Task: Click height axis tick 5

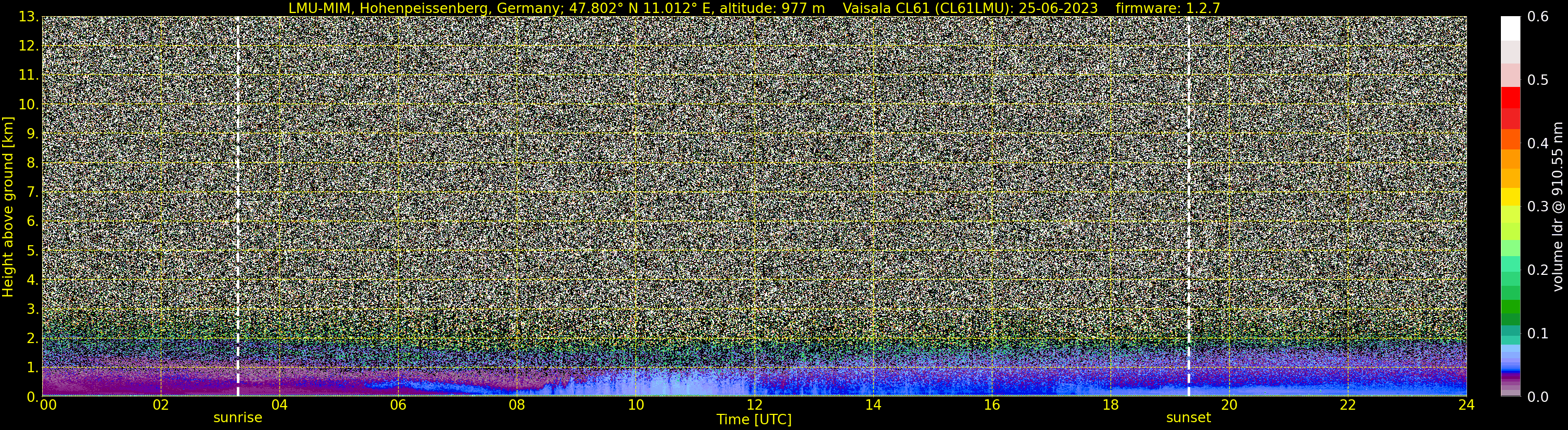Action: pos(32,251)
